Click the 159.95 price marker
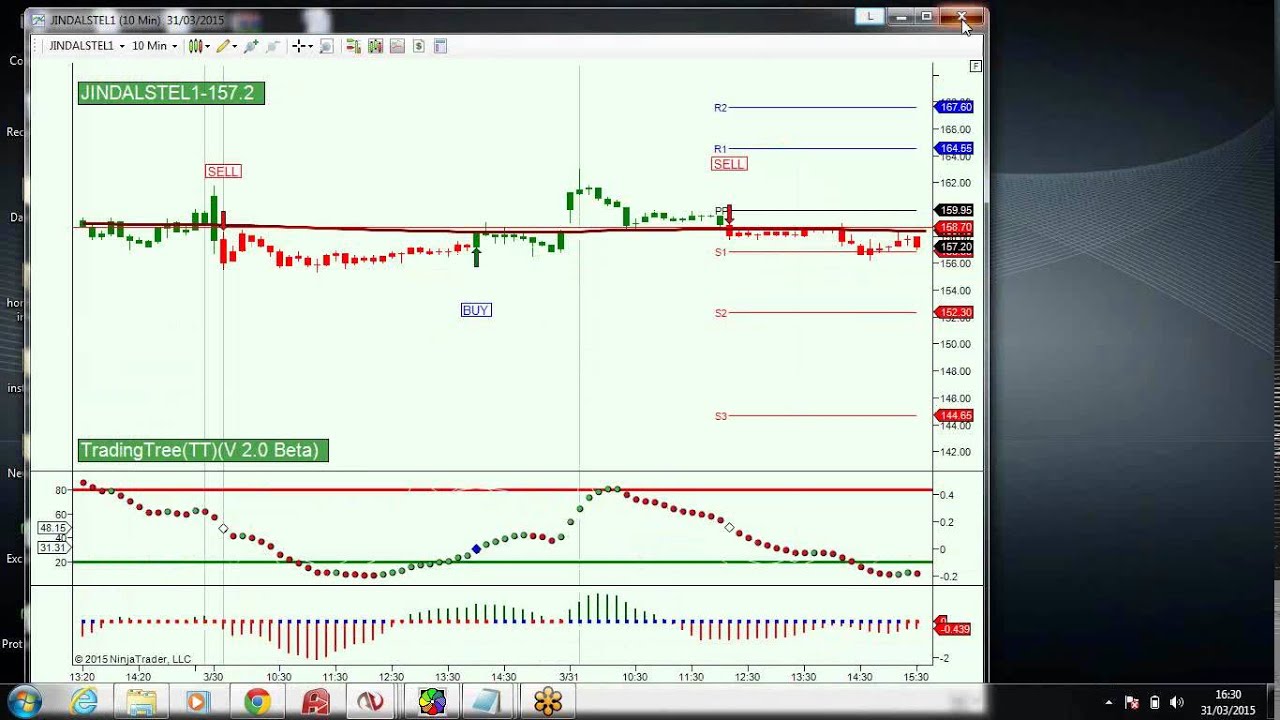 [954, 210]
